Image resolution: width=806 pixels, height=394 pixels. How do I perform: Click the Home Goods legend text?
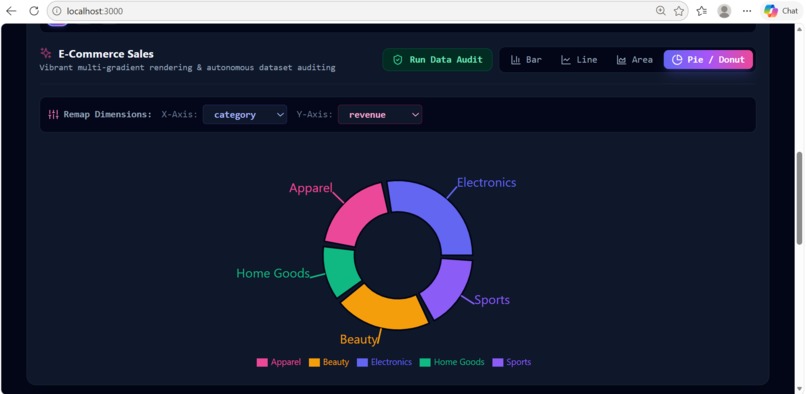pyautogui.click(x=459, y=362)
